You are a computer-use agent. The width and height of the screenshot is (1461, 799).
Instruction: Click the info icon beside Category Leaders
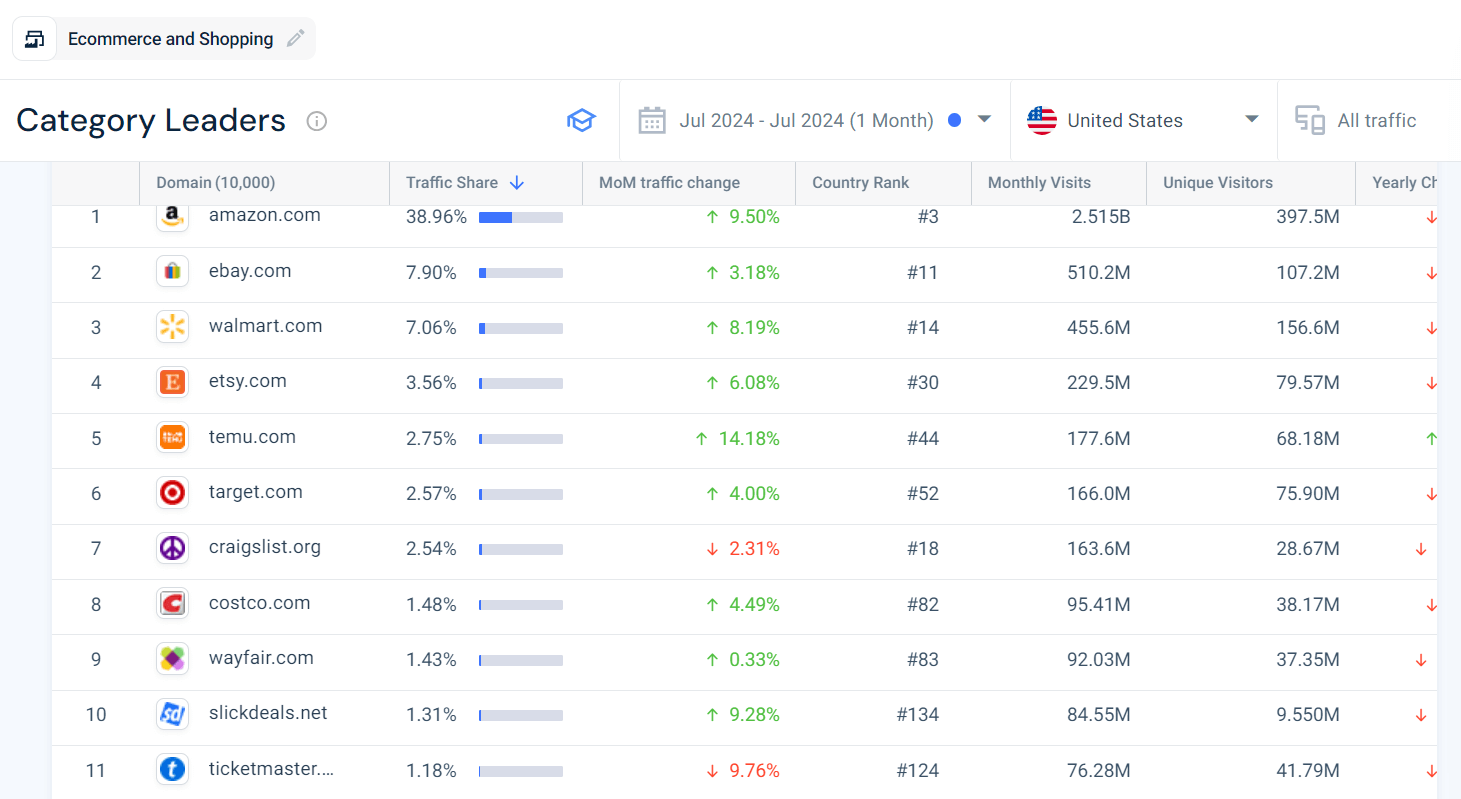316,121
